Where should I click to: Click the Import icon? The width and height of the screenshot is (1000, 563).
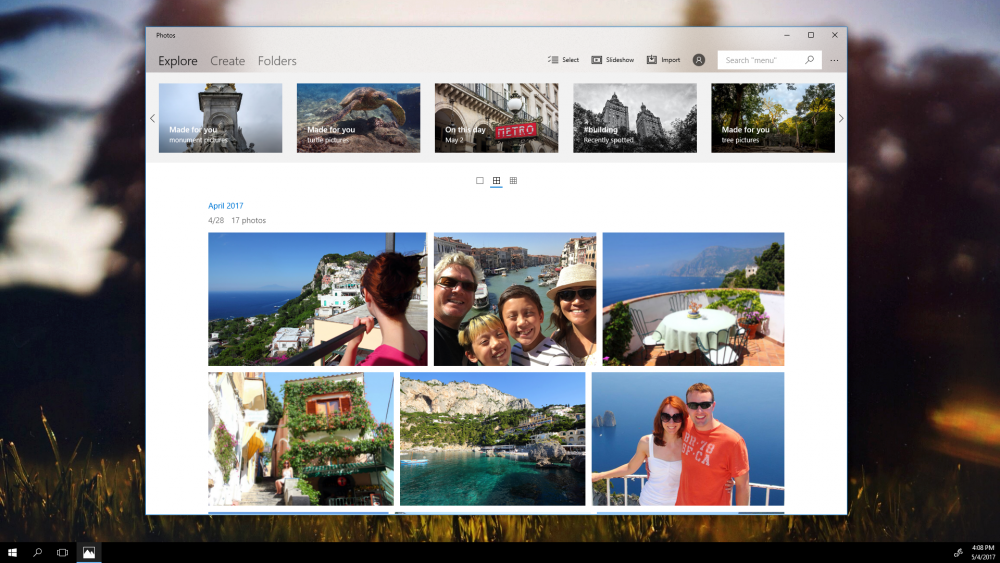(652, 60)
